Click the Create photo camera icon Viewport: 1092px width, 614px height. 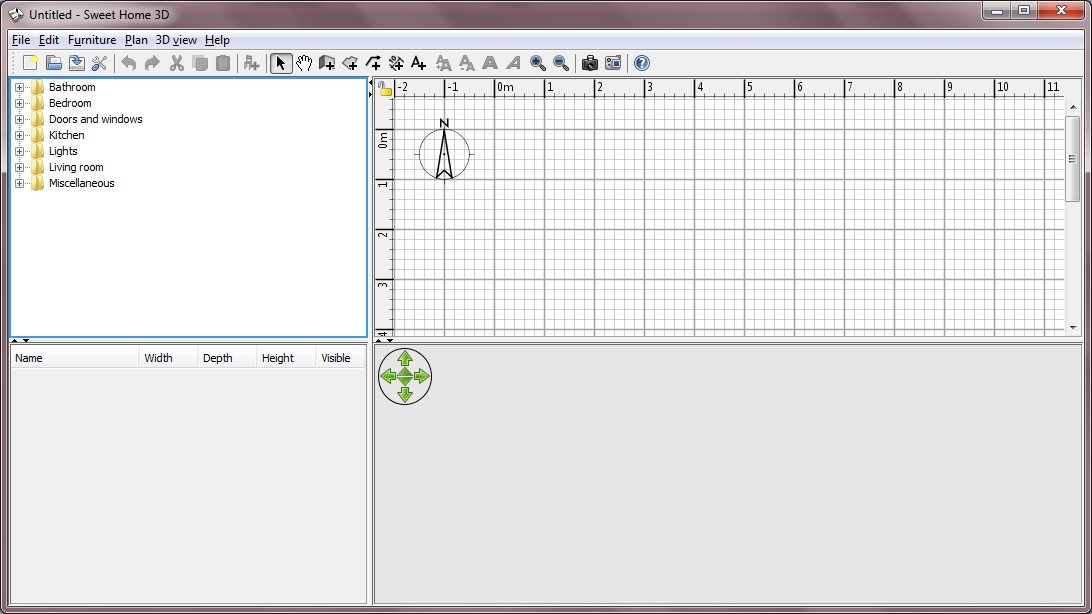pyautogui.click(x=590, y=63)
